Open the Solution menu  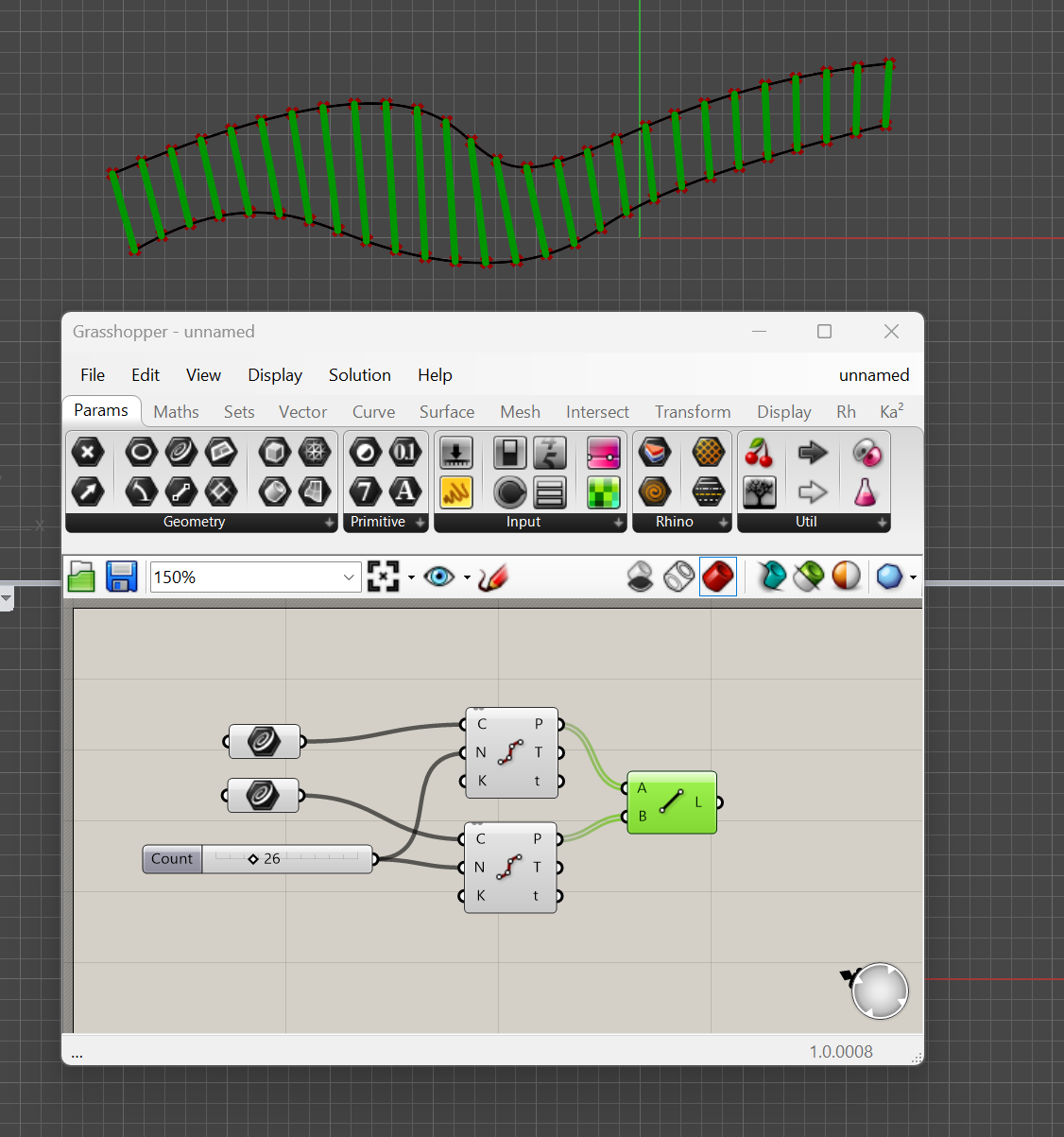[x=360, y=375]
